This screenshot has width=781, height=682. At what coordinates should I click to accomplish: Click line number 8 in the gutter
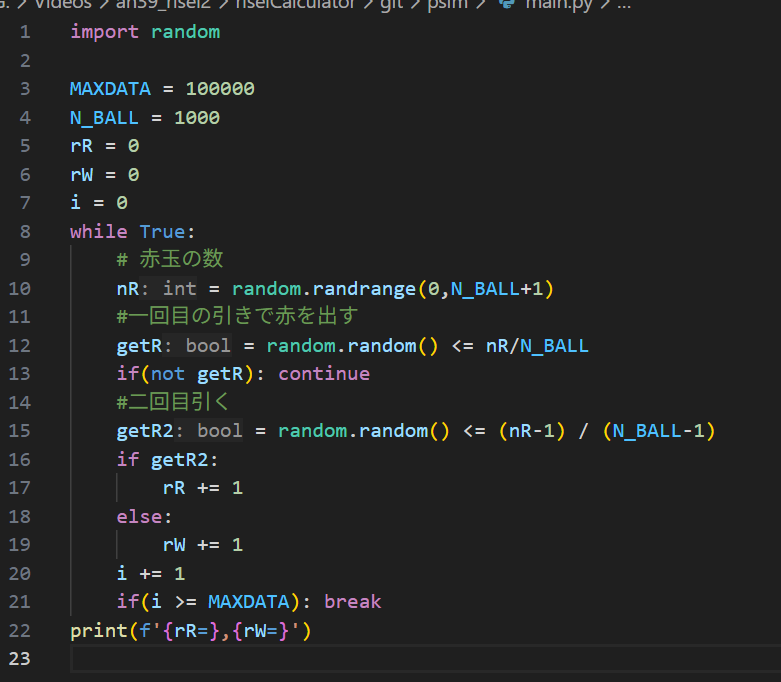coord(25,232)
